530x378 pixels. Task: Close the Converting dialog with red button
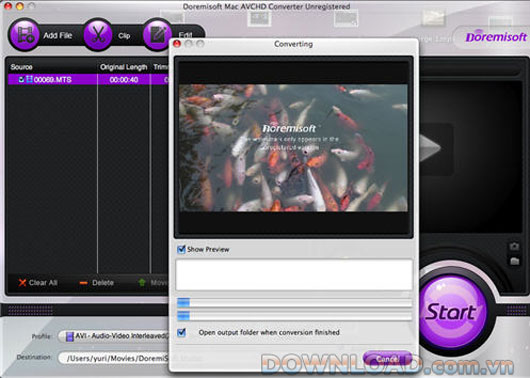click(177, 44)
